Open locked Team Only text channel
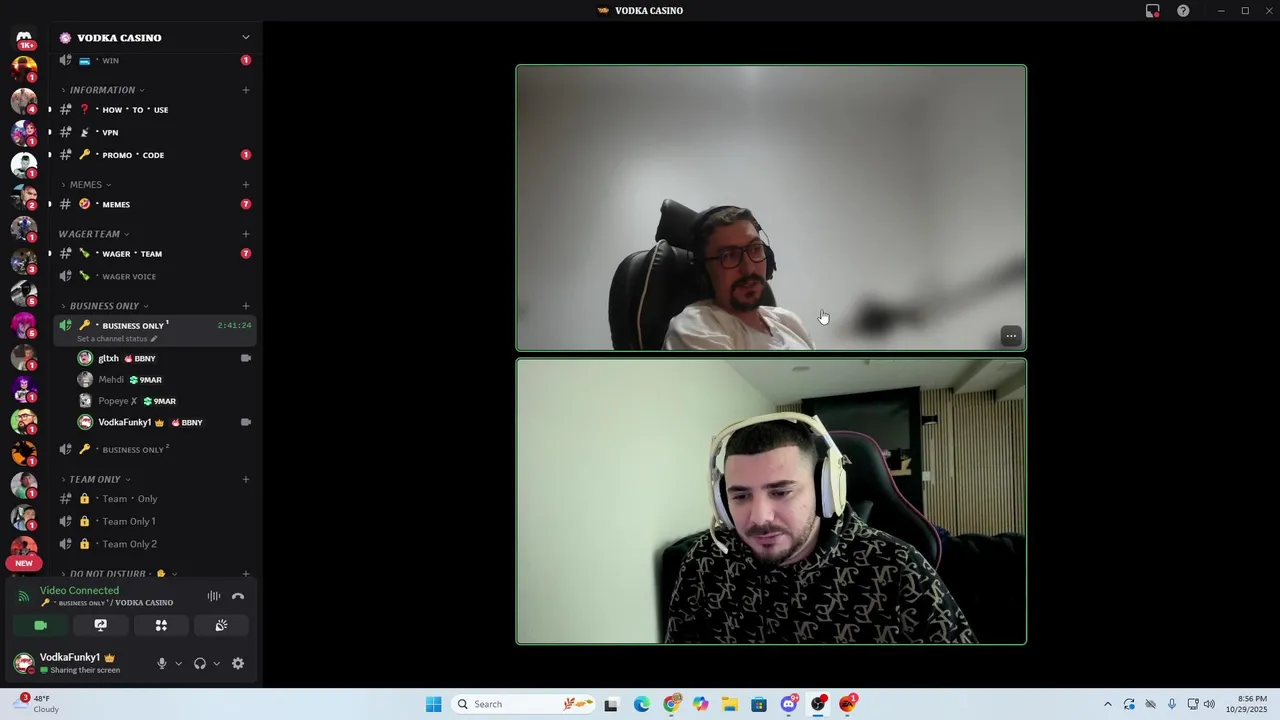Screen dimensions: 1280x720 (155, 498)
